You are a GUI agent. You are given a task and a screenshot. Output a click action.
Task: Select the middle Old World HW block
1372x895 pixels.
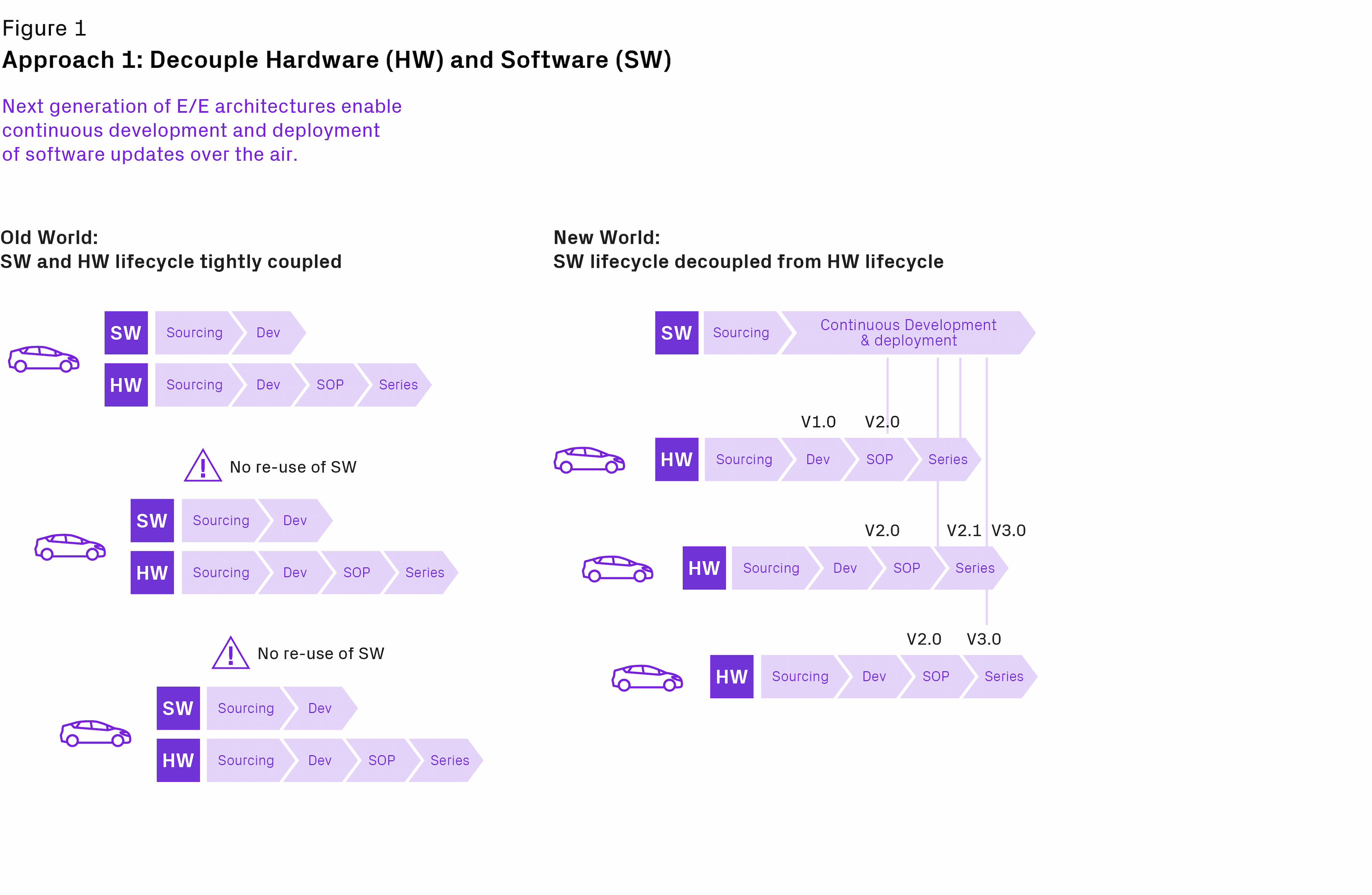tap(152, 573)
